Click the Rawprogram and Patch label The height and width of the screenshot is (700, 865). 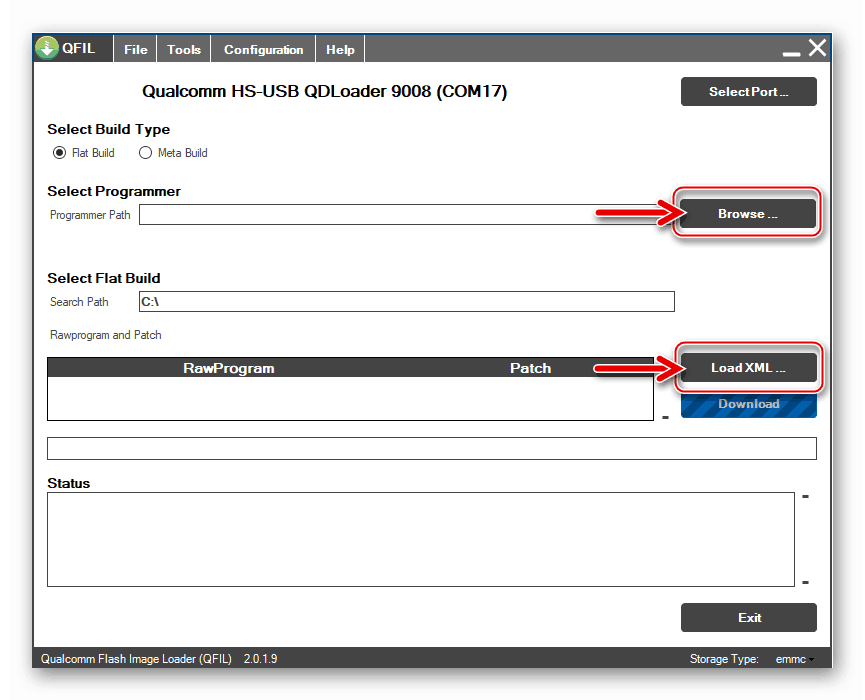tap(105, 335)
